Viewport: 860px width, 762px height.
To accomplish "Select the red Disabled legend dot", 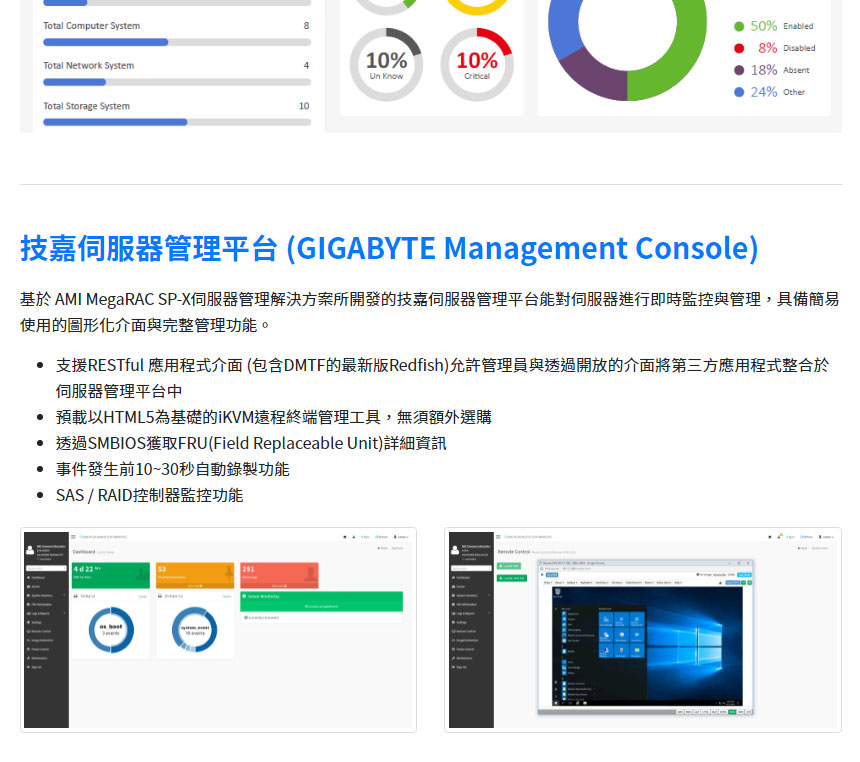I will (x=739, y=48).
